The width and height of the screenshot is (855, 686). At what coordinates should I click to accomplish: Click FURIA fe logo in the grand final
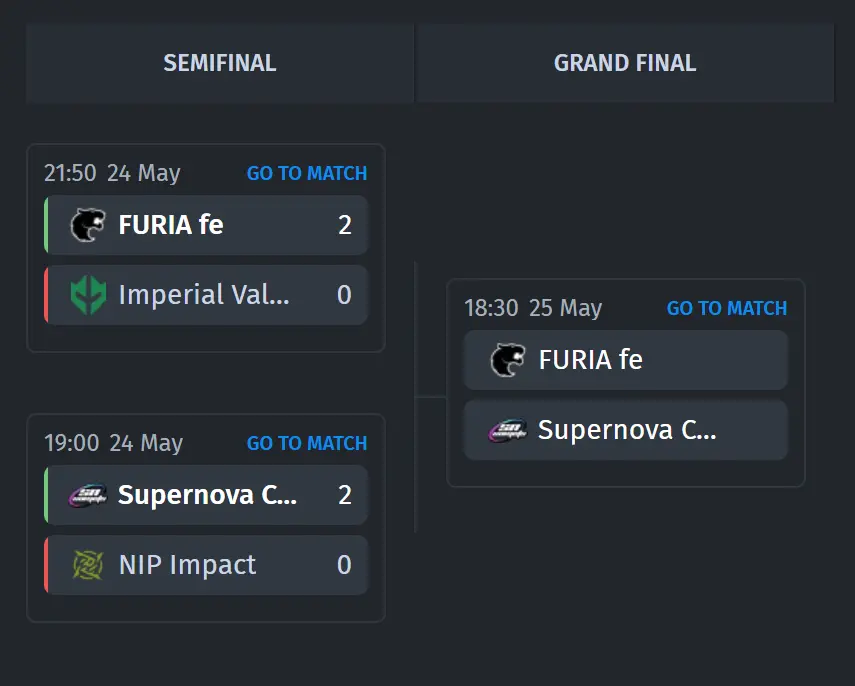(508, 360)
